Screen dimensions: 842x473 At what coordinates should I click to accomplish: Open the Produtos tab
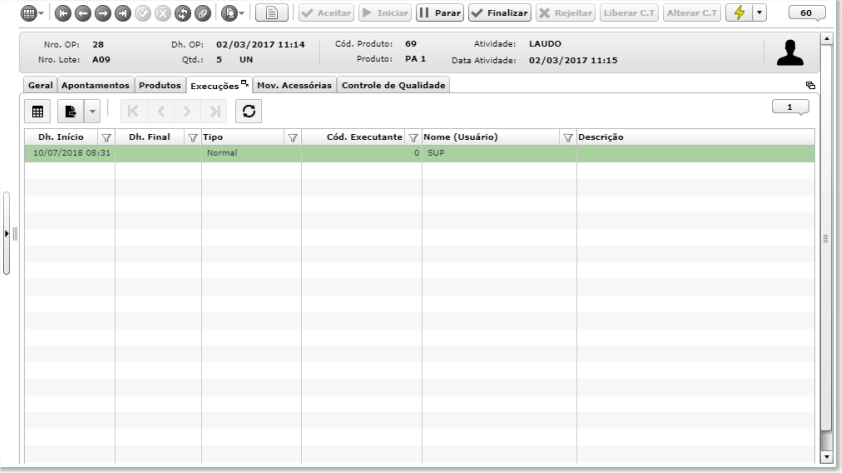(x=159, y=85)
